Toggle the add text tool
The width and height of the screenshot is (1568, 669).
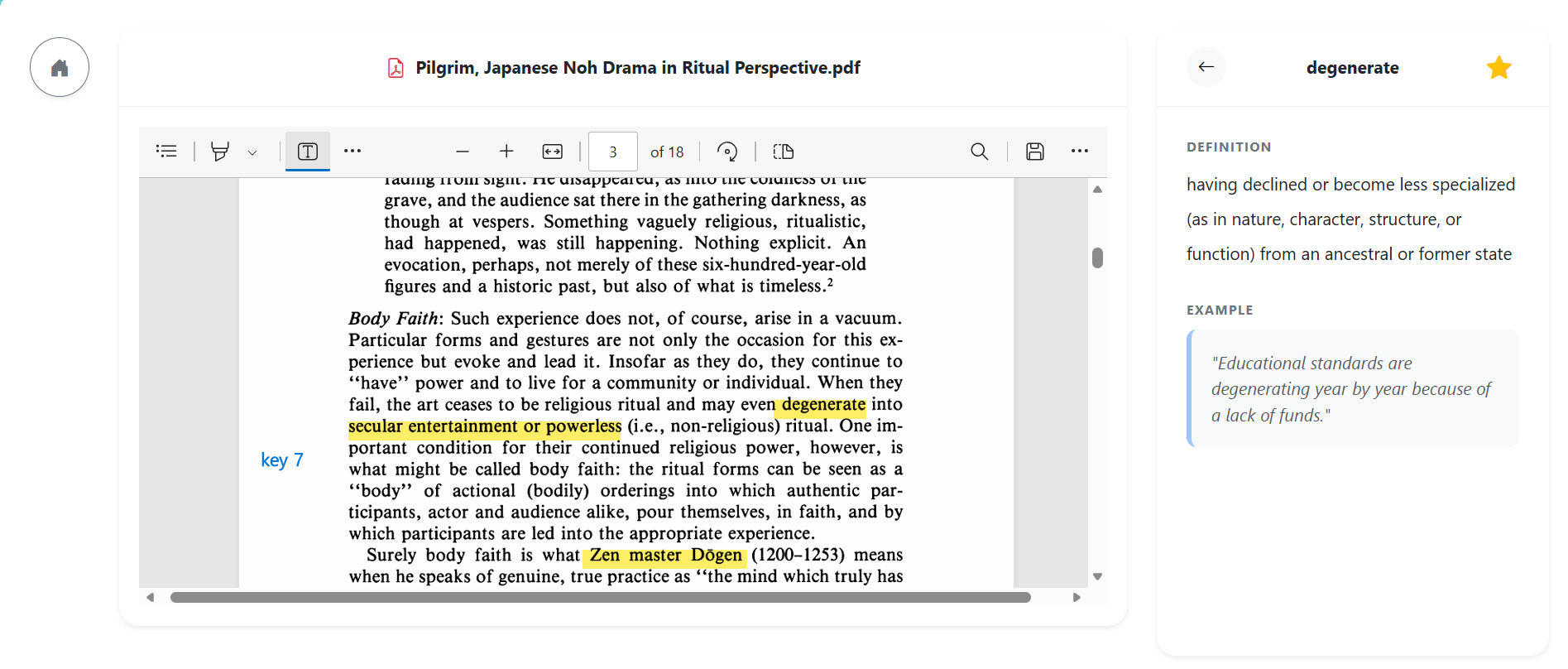[308, 151]
